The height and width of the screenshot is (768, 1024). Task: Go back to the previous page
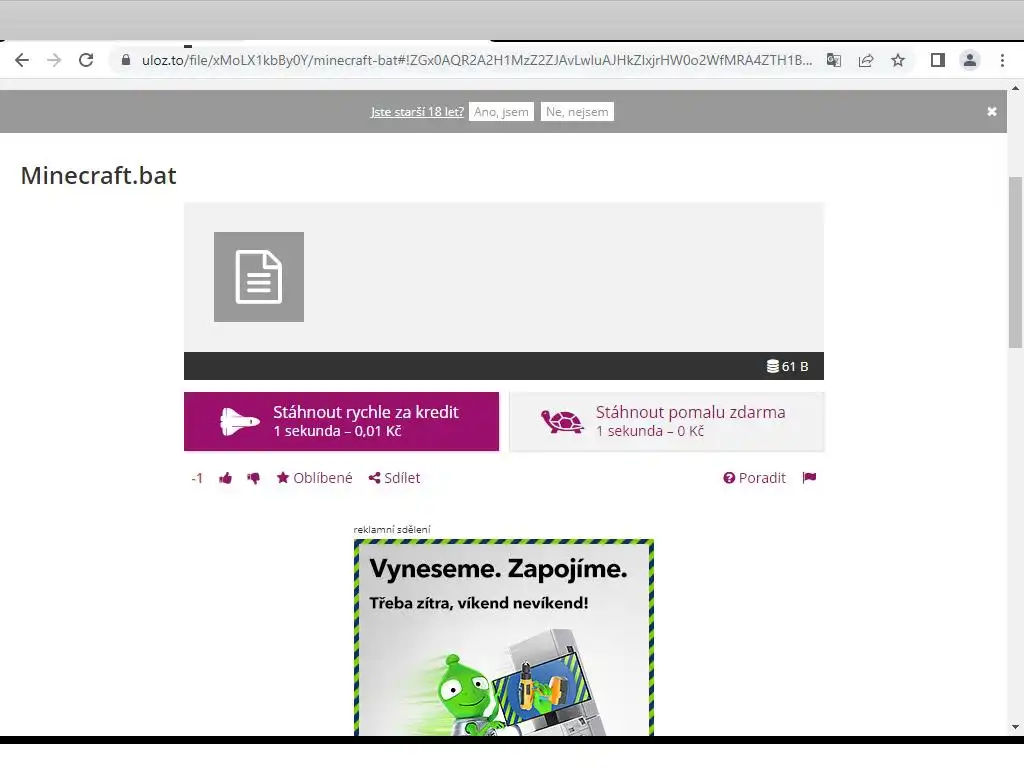(22, 61)
